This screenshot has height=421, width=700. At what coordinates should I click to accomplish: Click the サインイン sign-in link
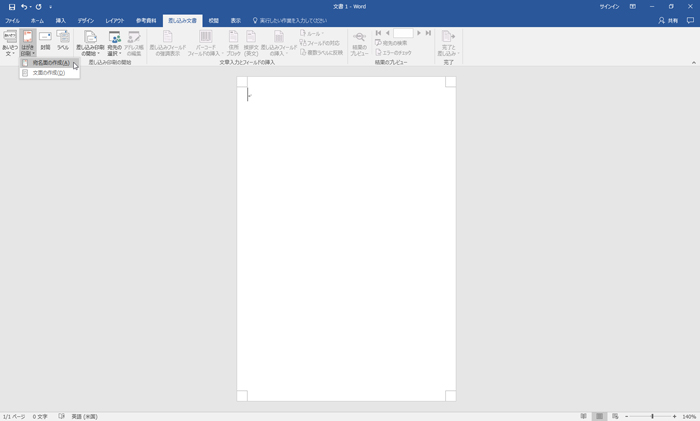[x=608, y=6]
